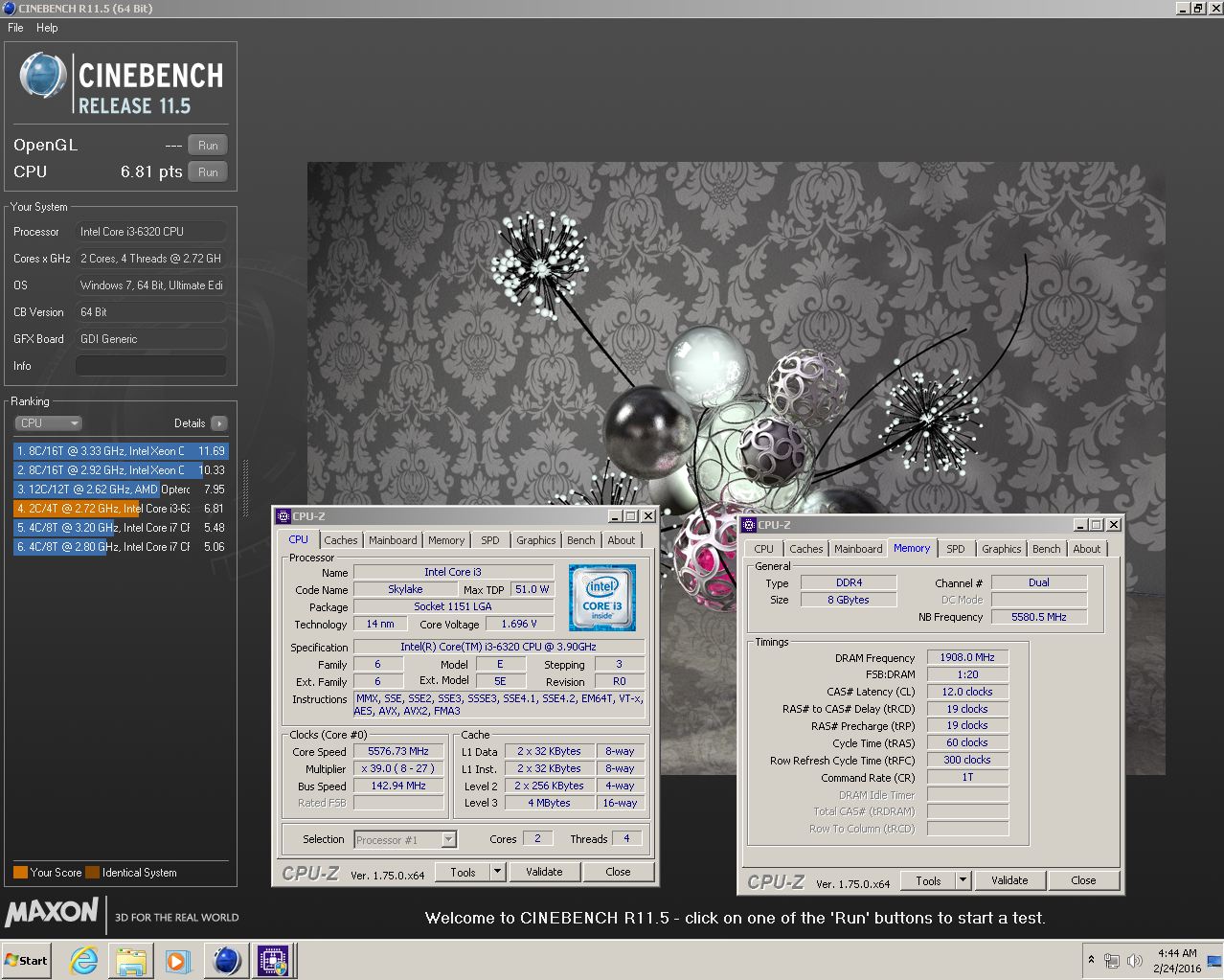
Task: Select ranking row 4C/8T @ 2.80 GHz
Action: 121,546
